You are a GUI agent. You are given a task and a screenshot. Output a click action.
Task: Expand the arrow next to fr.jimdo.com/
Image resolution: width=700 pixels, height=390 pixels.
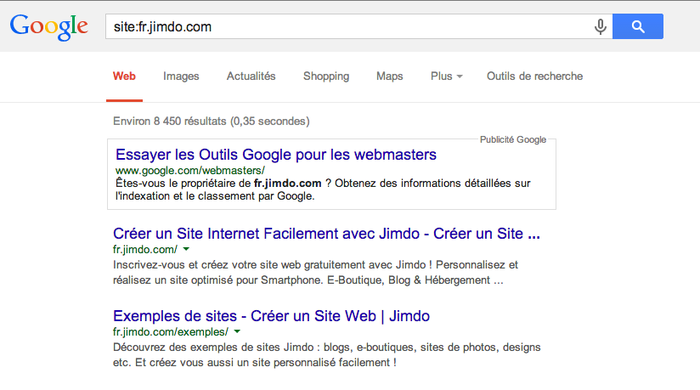click(x=186, y=249)
